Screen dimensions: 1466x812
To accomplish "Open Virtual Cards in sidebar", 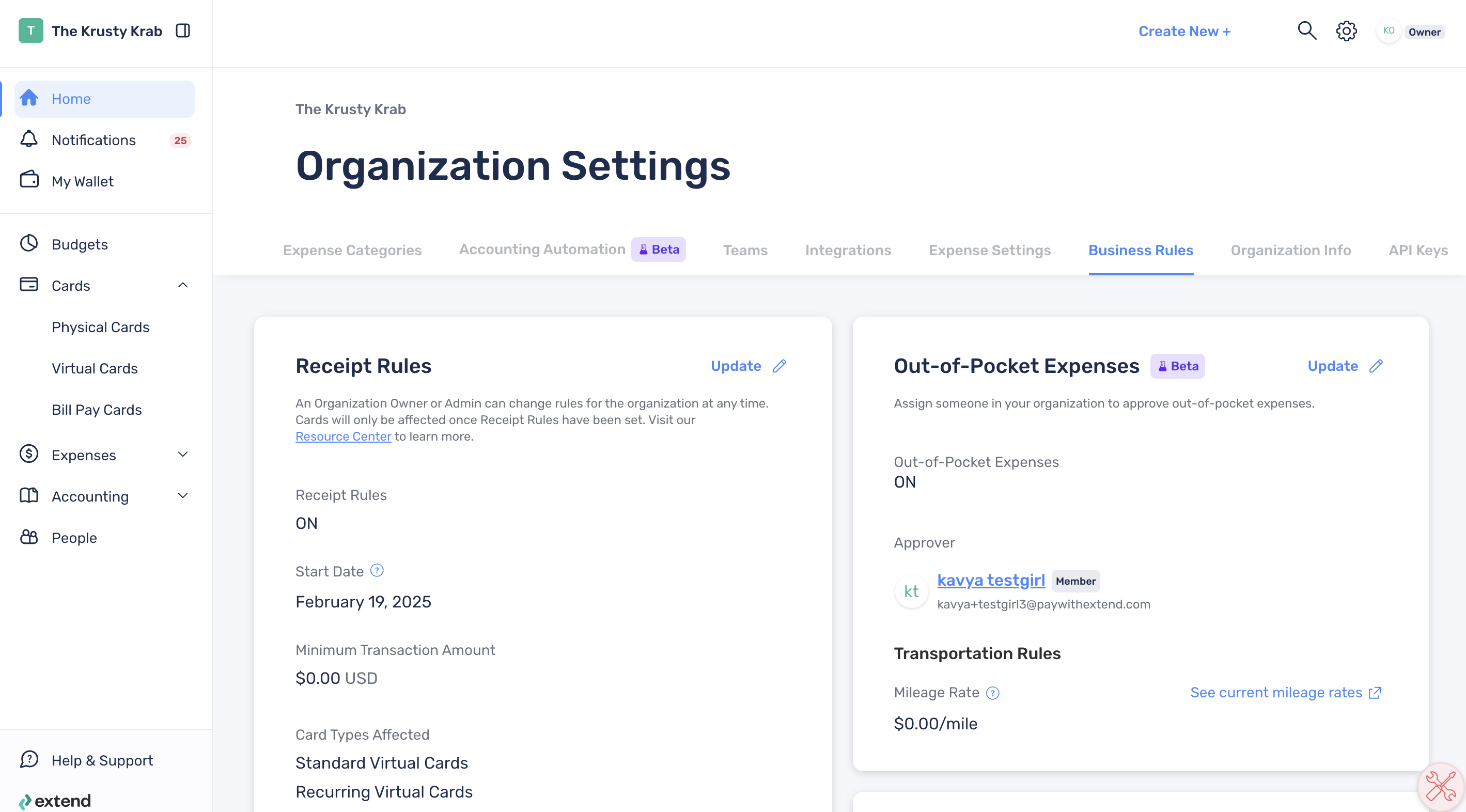I will [x=95, y=368].
